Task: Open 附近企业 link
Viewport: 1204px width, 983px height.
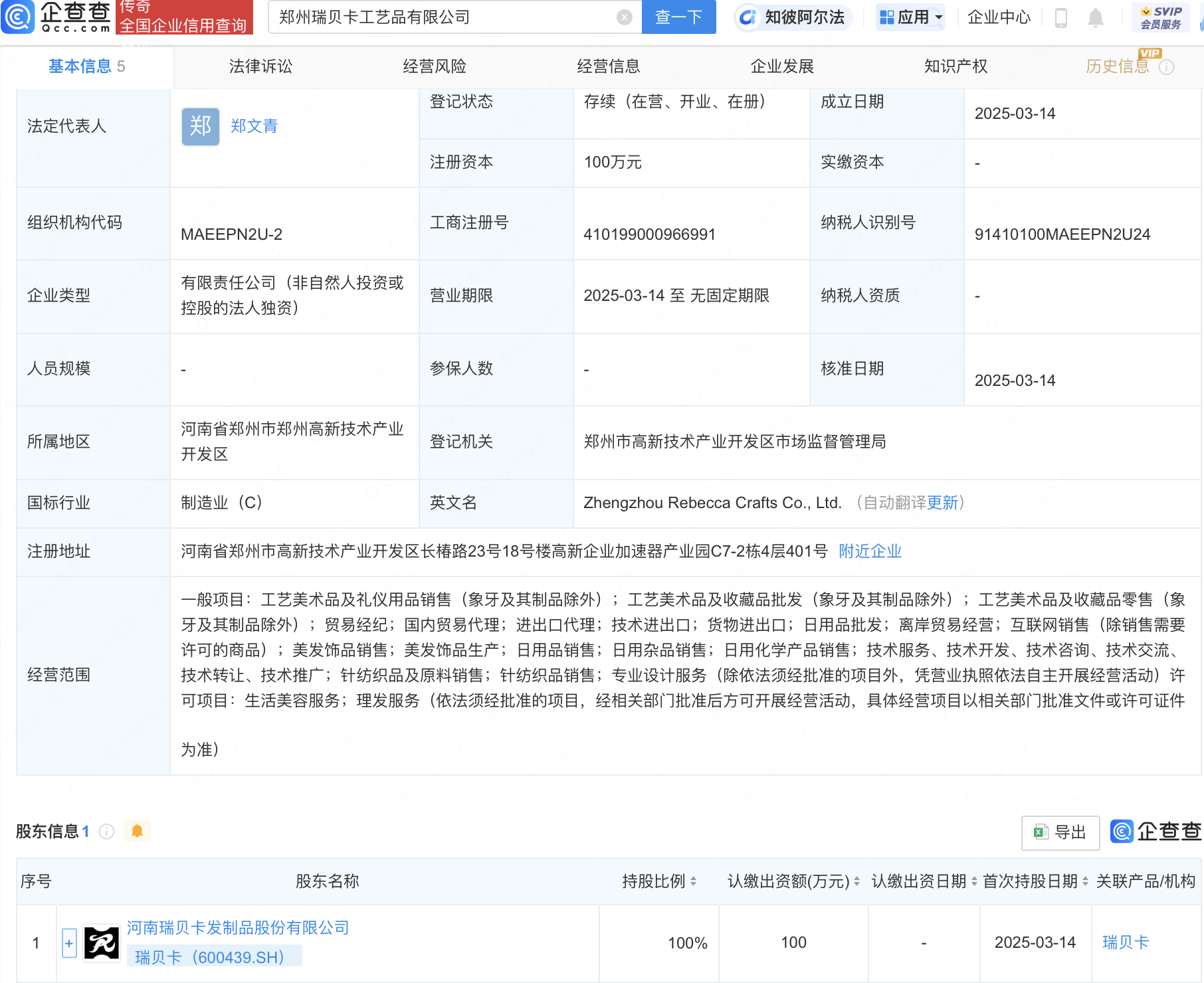Action: click(870, 551)
